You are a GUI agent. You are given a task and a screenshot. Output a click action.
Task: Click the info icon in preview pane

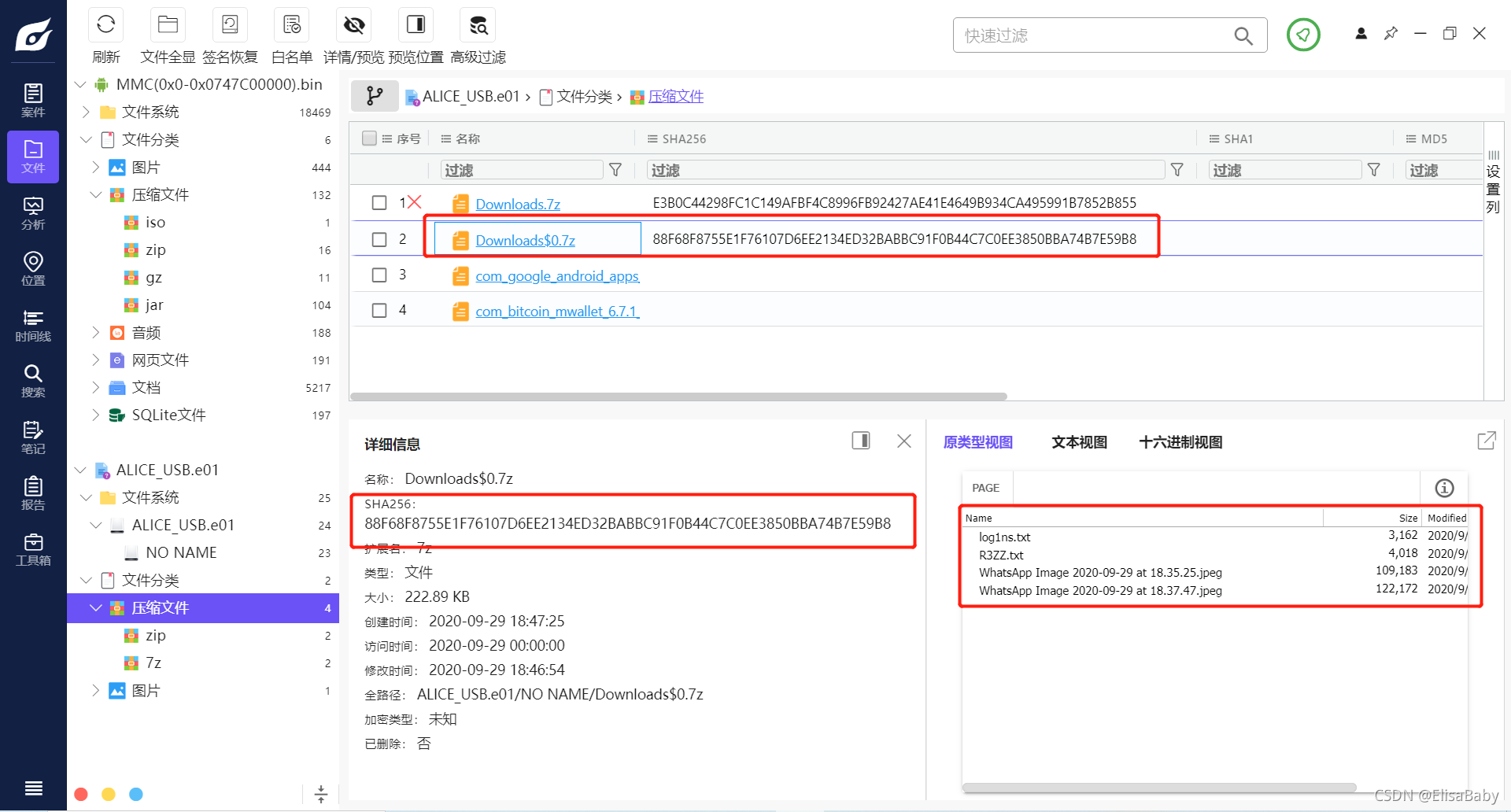1445,488
